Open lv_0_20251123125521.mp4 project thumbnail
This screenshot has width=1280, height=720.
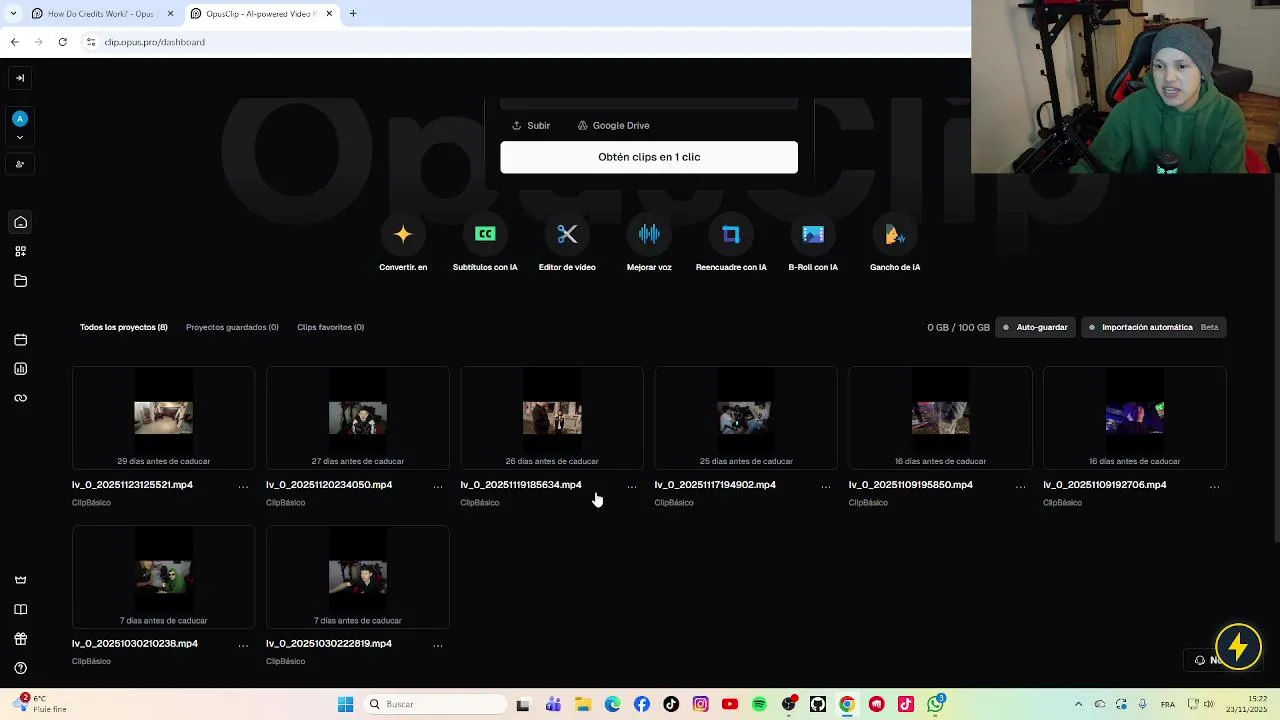click(163, 418)
